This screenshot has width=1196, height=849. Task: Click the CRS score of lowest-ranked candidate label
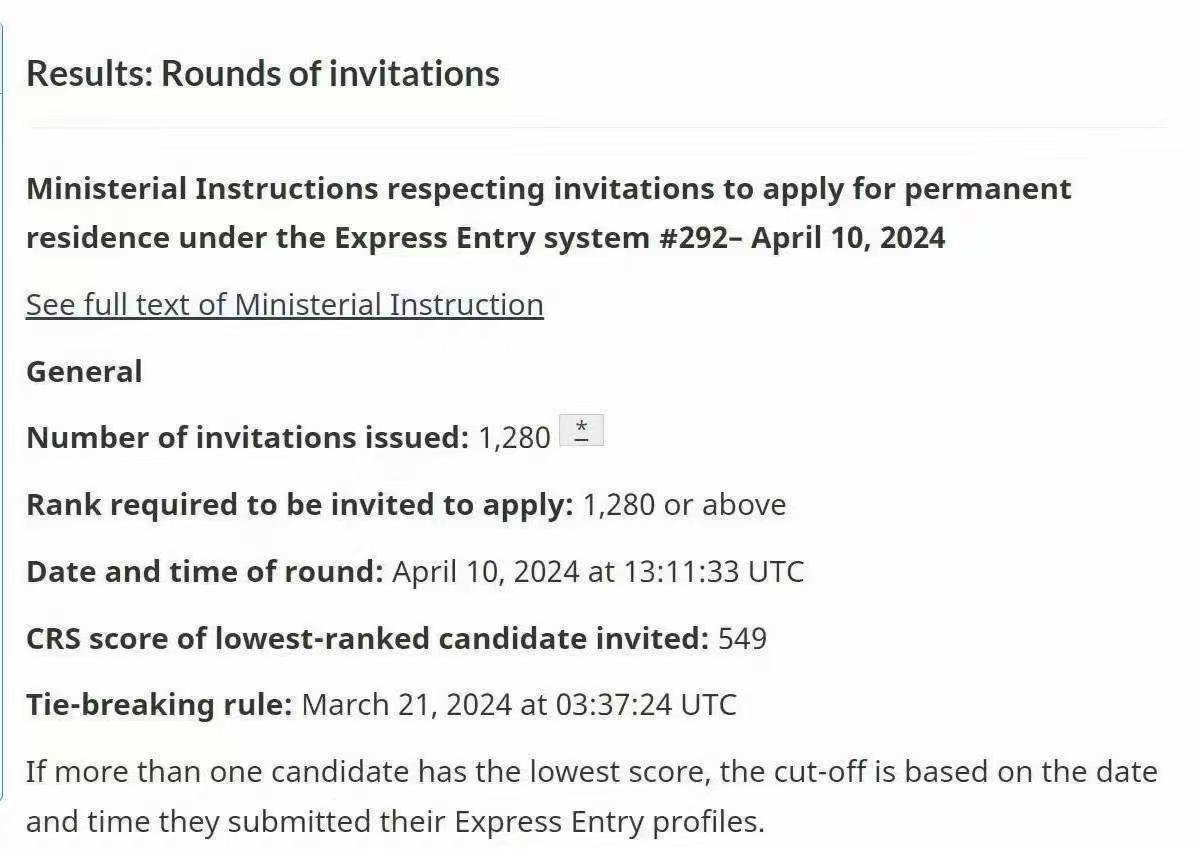[x=368, y=638]
